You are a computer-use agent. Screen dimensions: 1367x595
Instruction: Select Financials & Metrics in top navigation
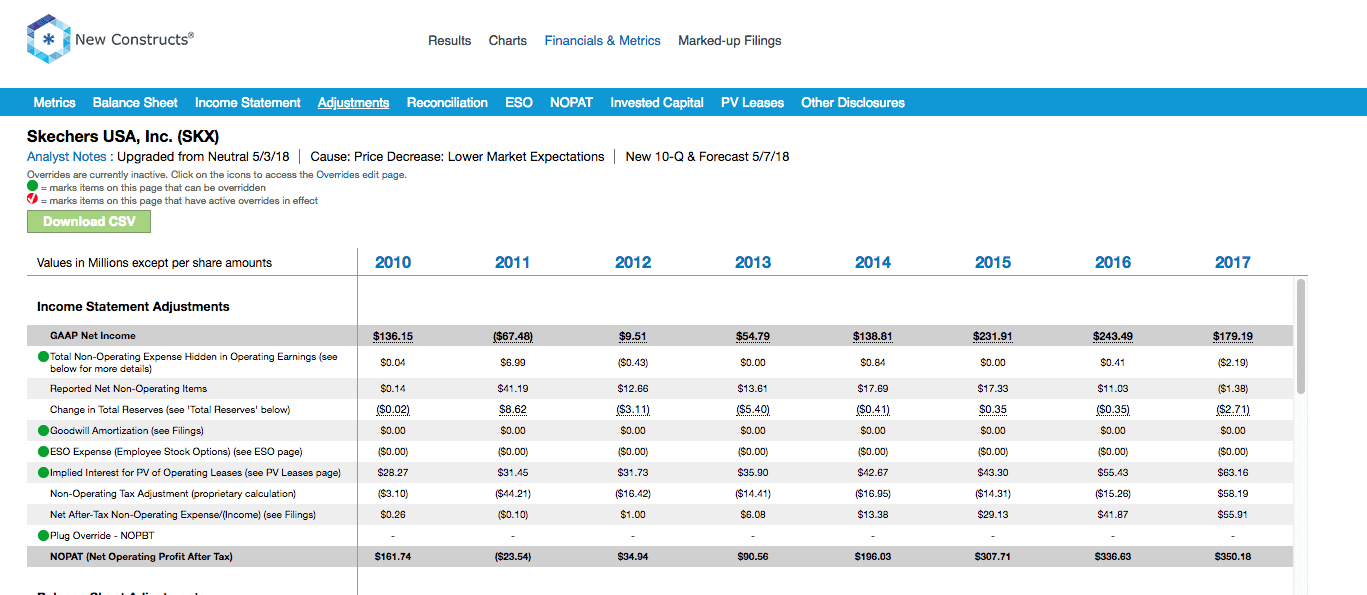pyautogui.click(x=603, y=41)
